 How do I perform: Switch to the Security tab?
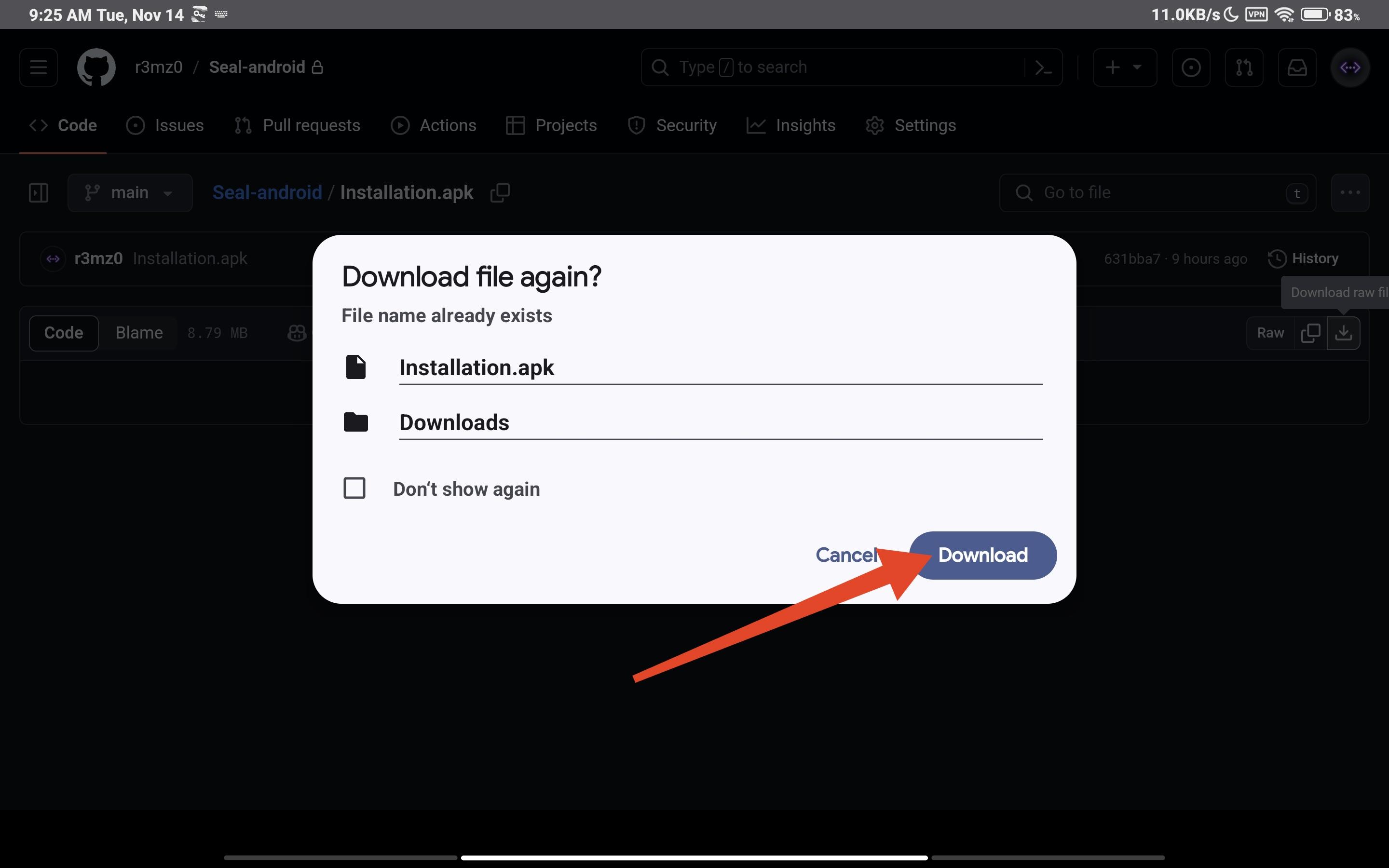pos(671,125)
